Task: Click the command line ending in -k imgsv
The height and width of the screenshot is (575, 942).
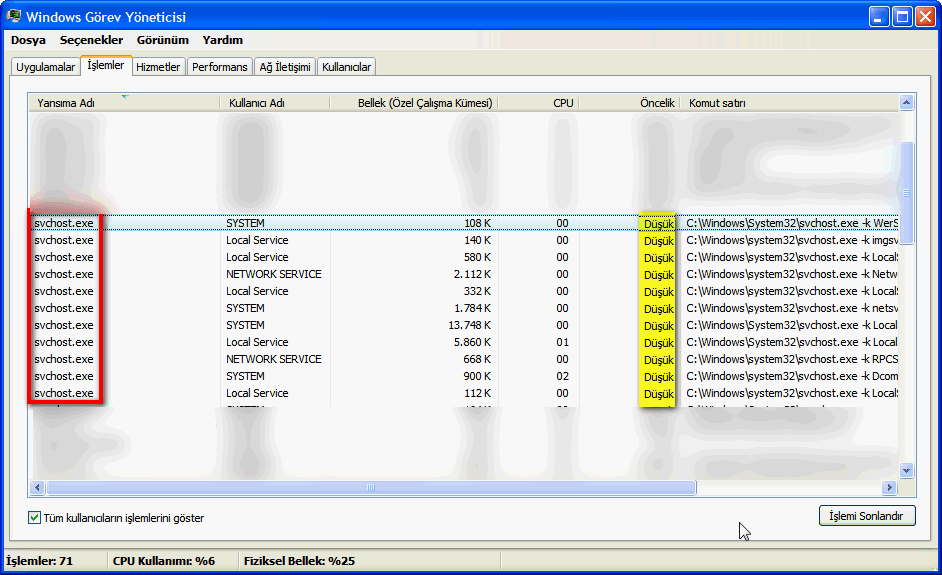Action: pos(792,240)
